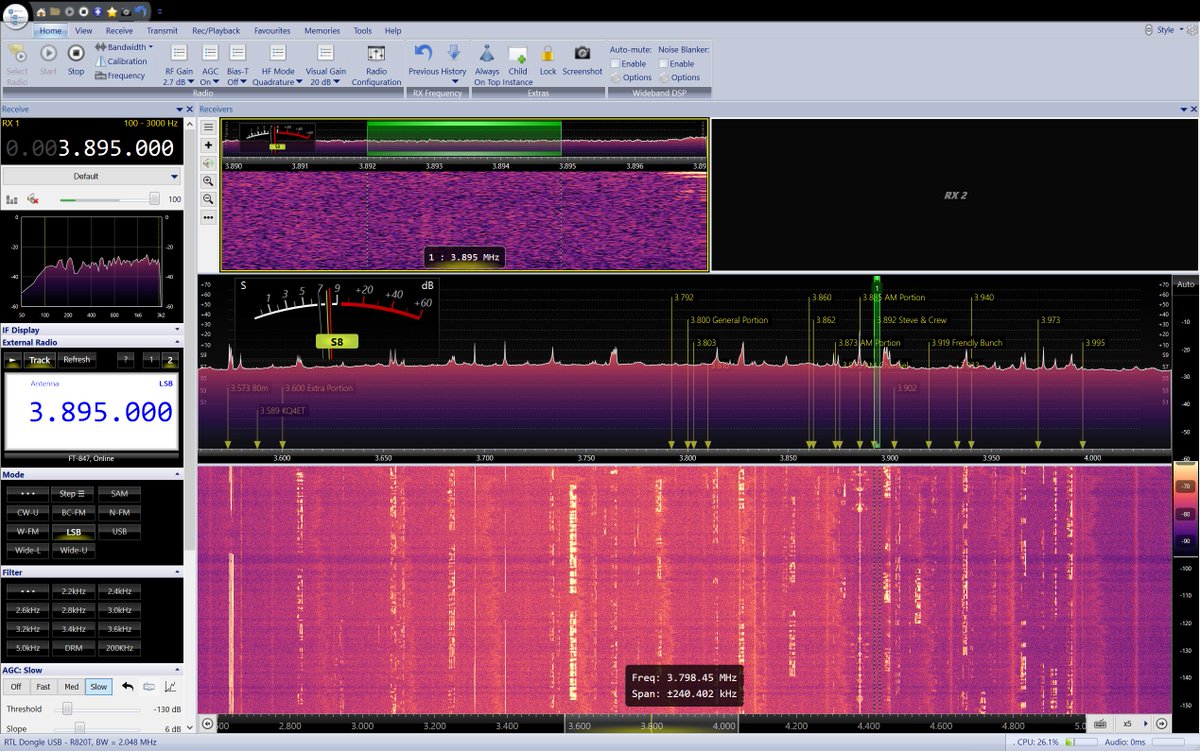Click the home icon in quick access bar
Screen dimensions: 1200x751
pos(41,11)
